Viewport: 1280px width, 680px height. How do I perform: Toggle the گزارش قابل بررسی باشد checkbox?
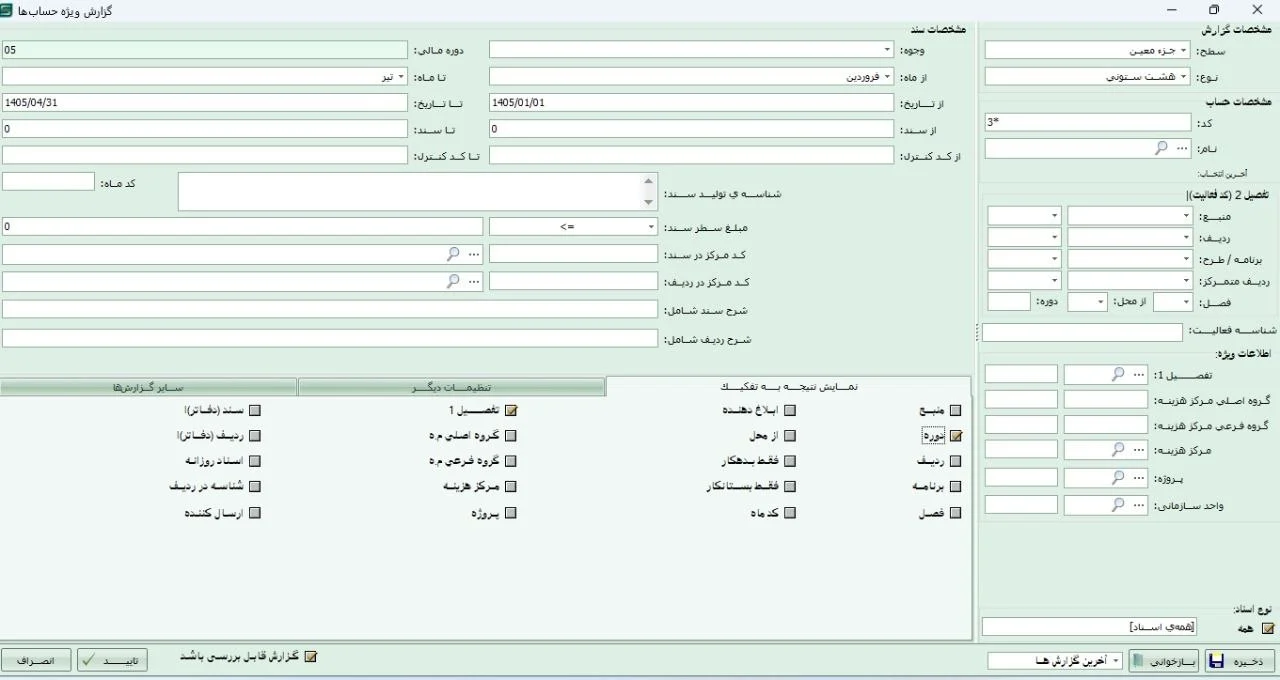pyautogui.click(x=310, y=657)
